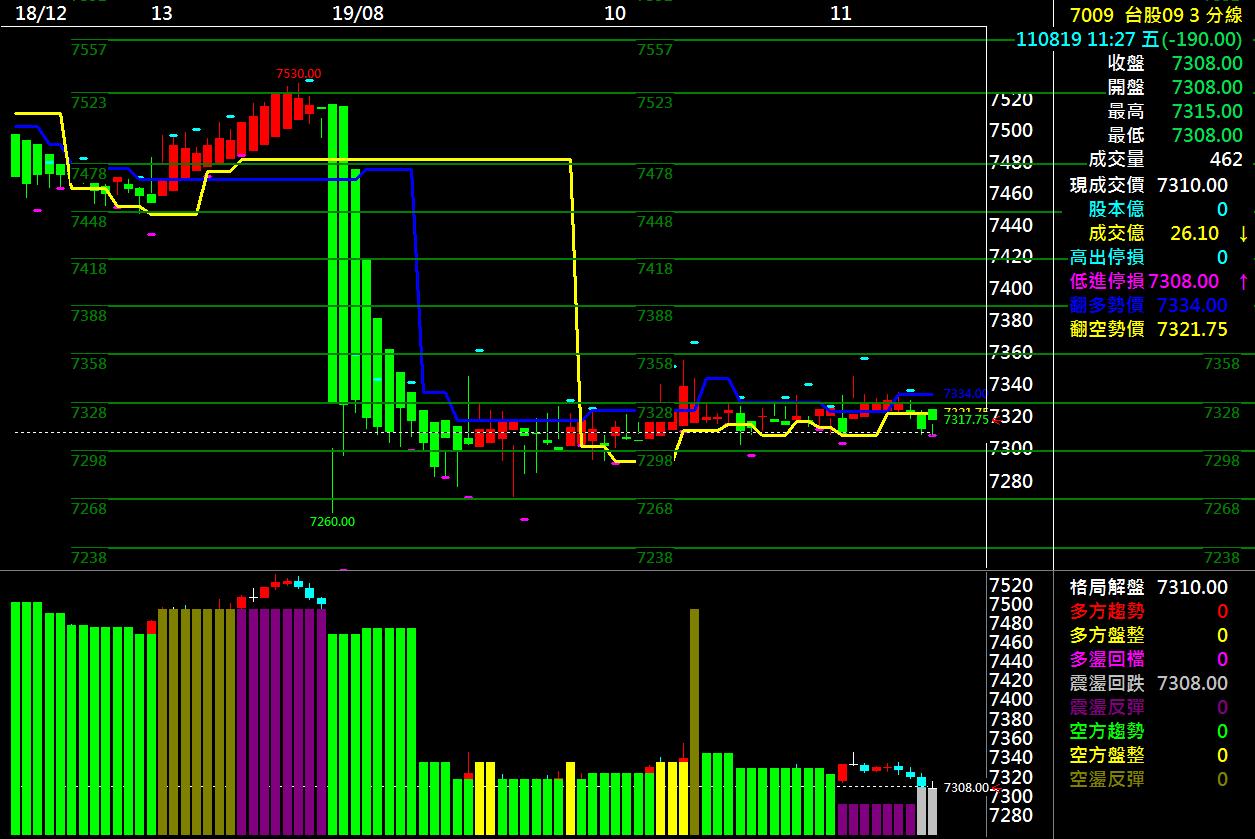Click the 13 hour mark on time axis
This screenshot has width=1255, height=839.
pos(161,13)
